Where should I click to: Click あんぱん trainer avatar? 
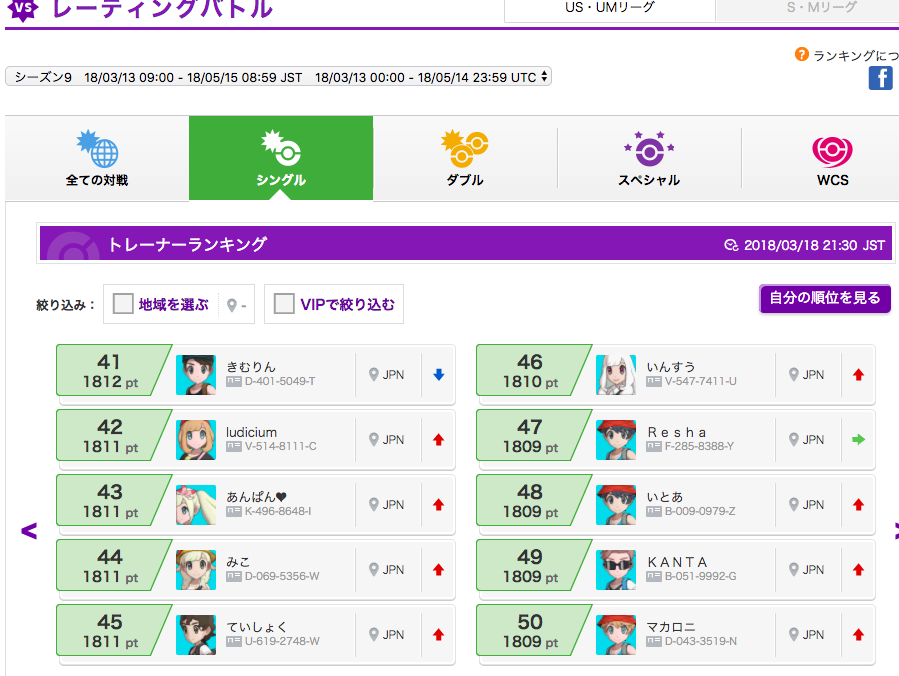(196, 505)
